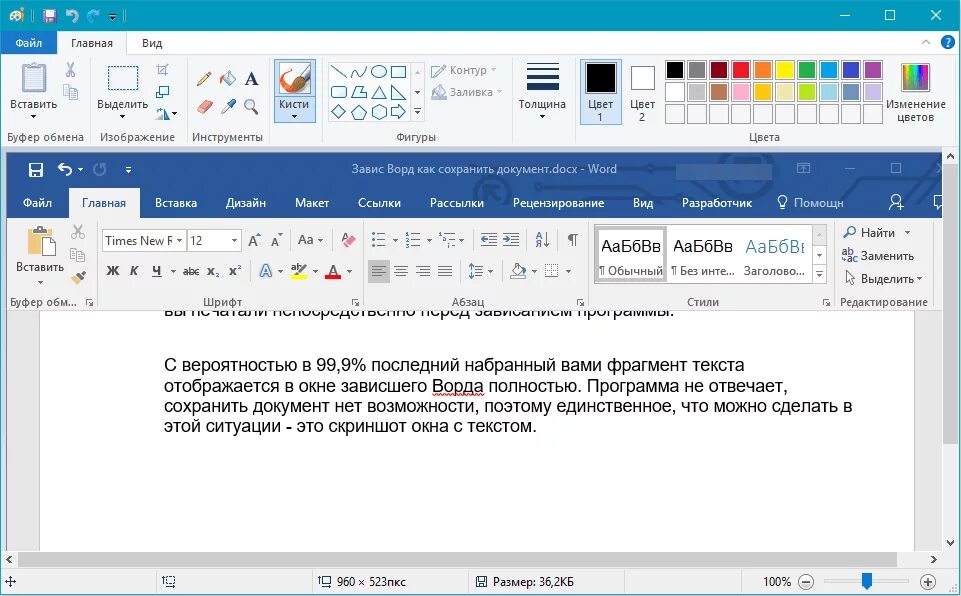Choose the Pentagon shape
The width and height of the screenshot is (961, 596).
(359, 112)
